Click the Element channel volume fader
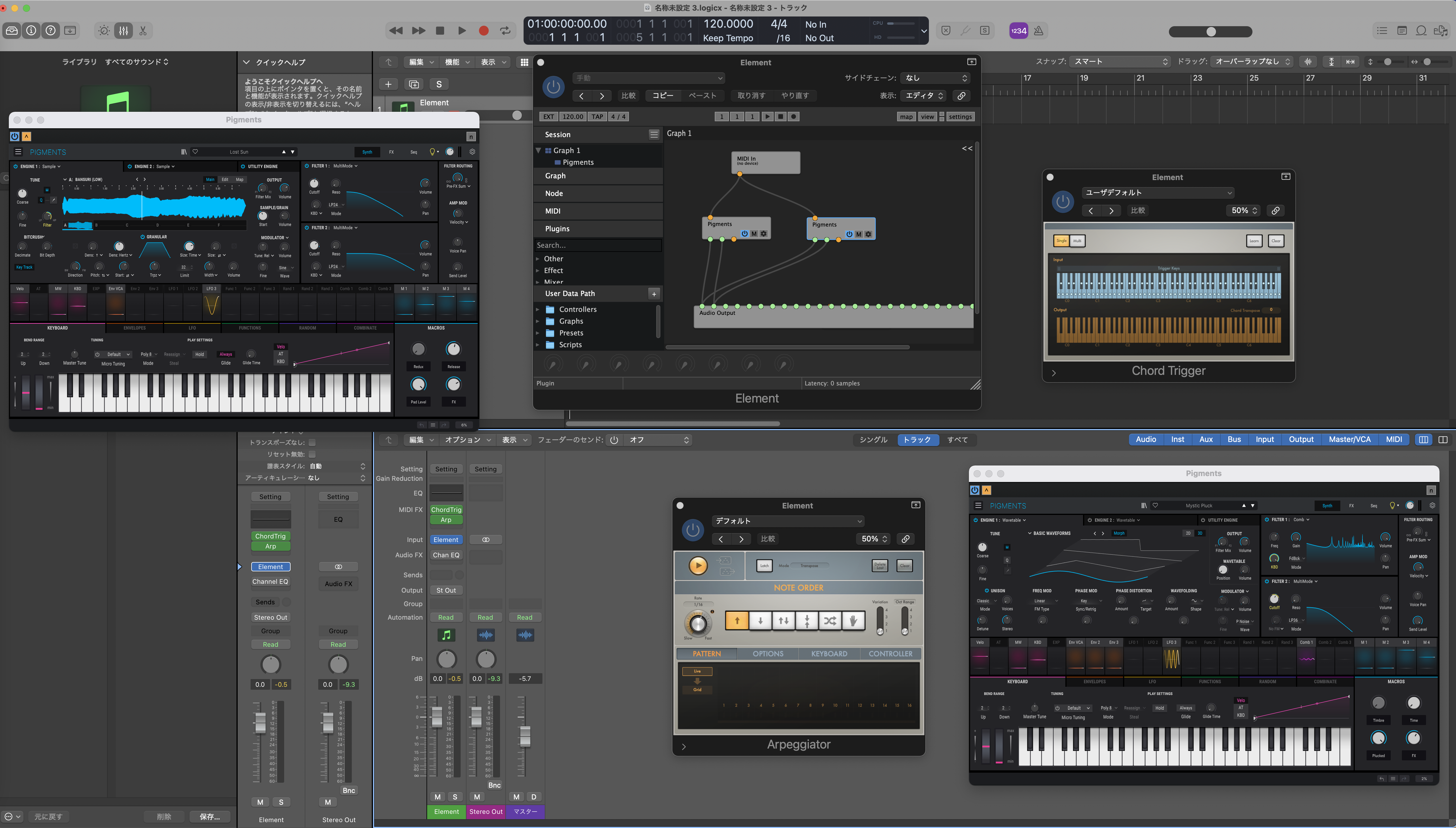 437,716
